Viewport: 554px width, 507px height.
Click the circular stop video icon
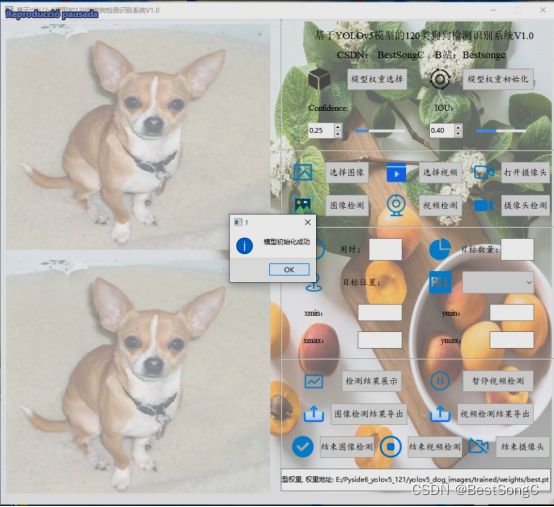pos(391,447)
